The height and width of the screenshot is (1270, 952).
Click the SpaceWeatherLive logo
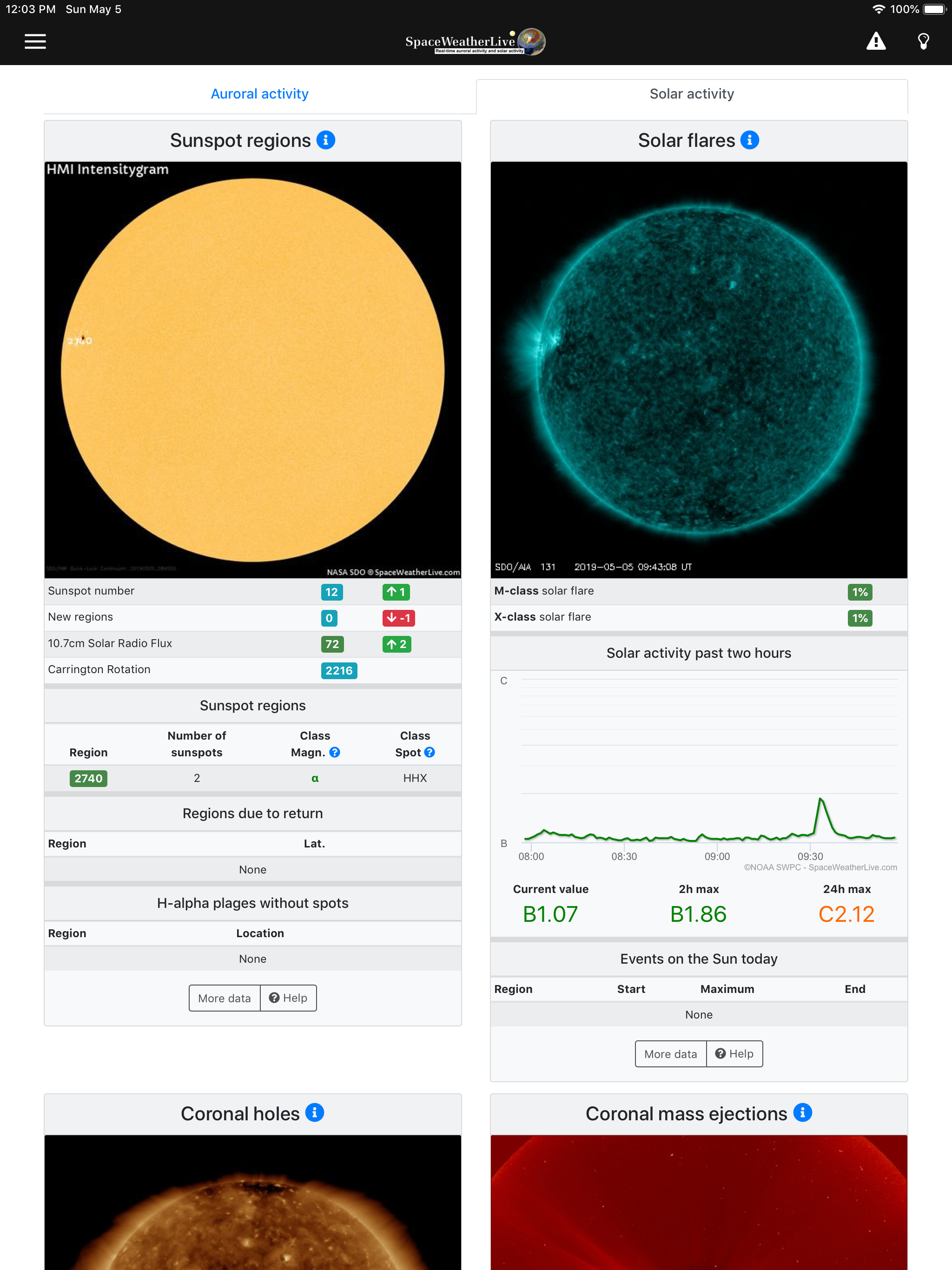[476, 42]
